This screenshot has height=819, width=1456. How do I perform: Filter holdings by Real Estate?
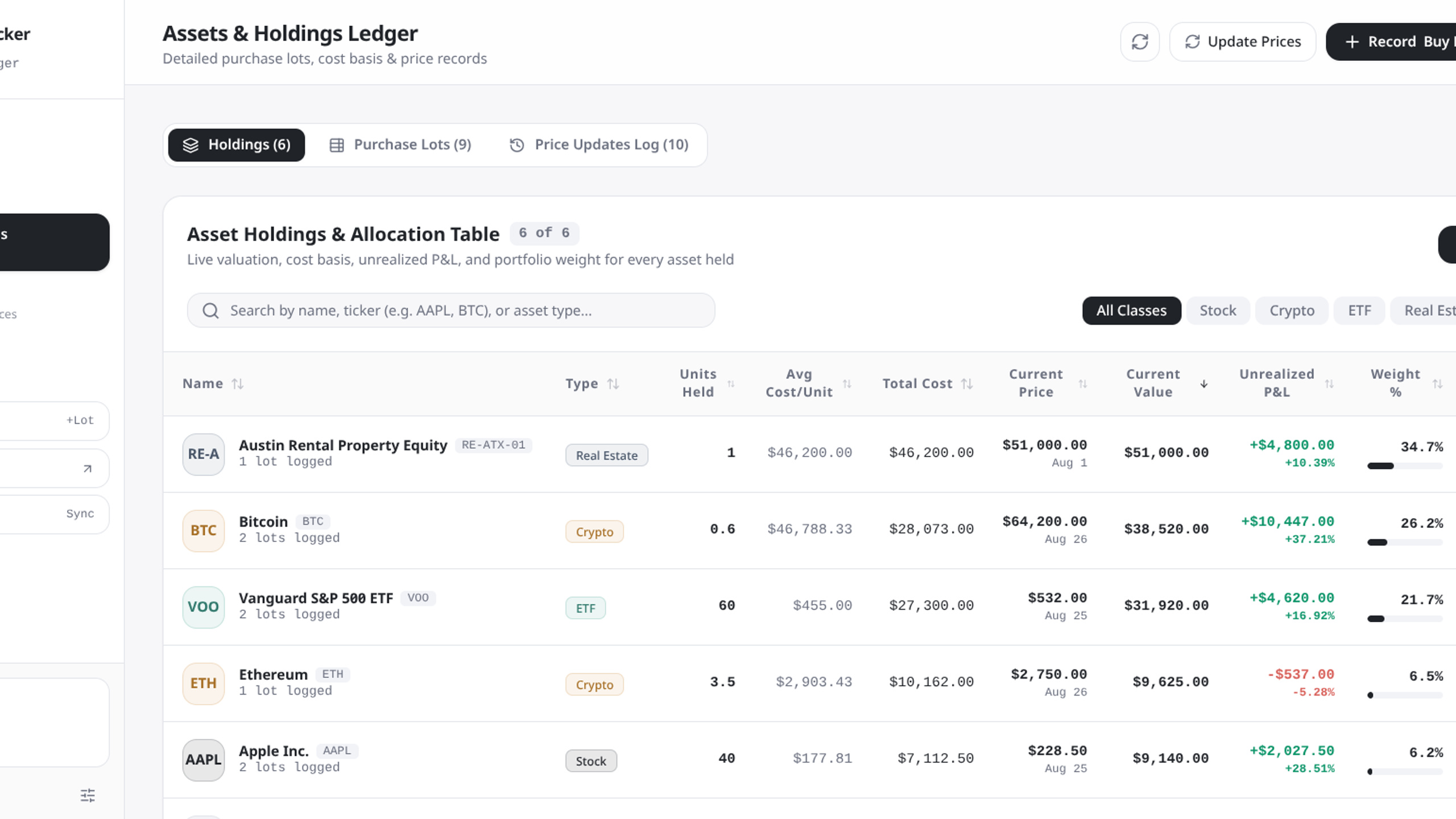pyautogui.click(x=1423, y=311)
